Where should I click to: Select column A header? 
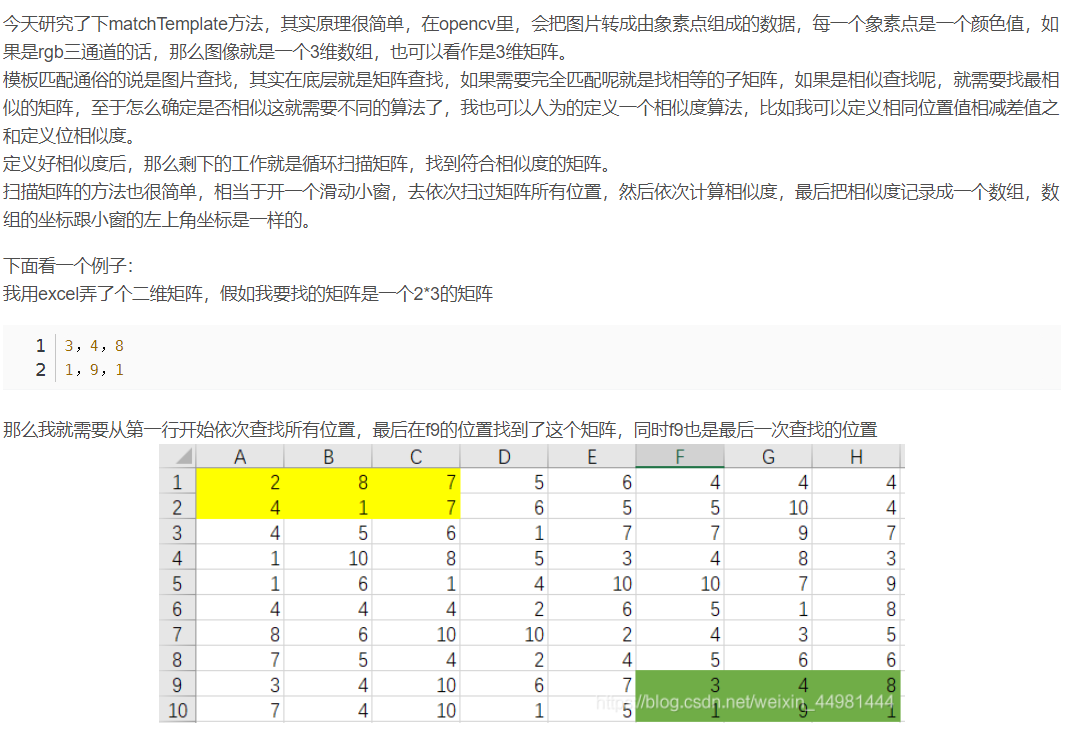240,455
